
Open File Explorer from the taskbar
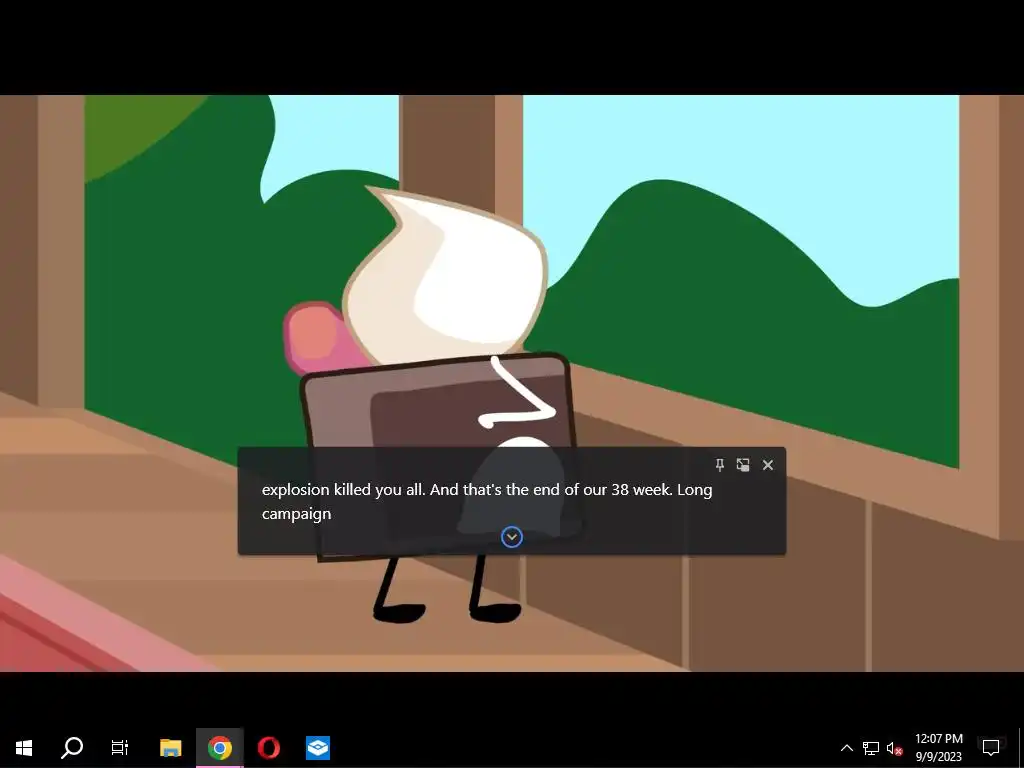[x=170, y=748]
